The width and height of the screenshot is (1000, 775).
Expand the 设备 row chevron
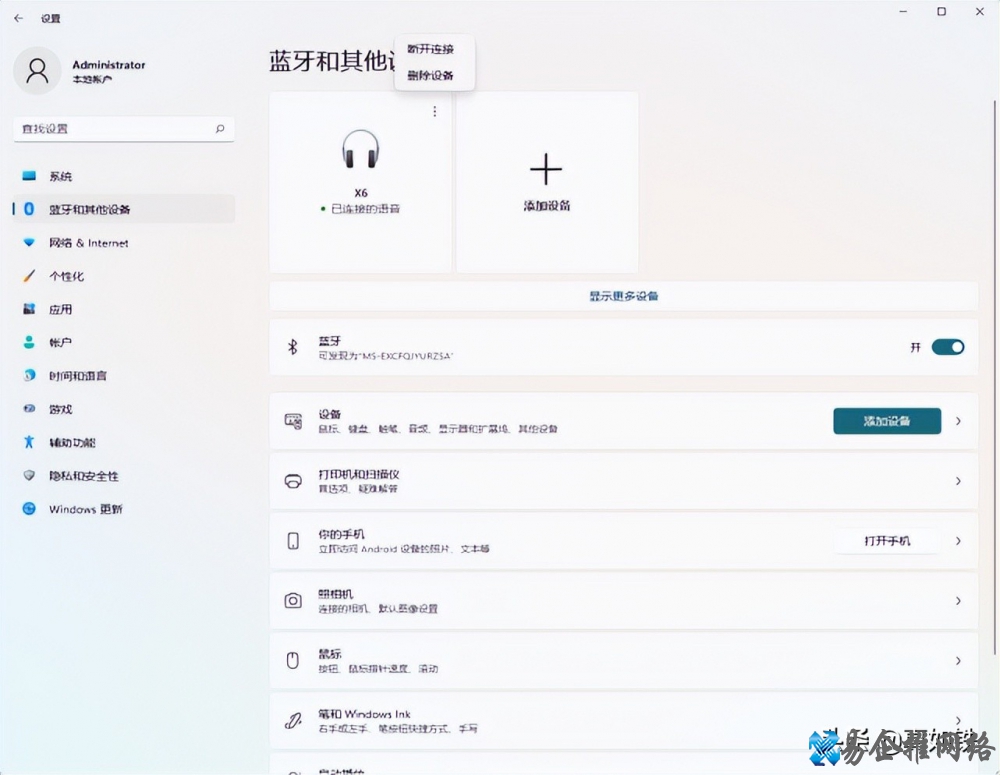(958, 421)
